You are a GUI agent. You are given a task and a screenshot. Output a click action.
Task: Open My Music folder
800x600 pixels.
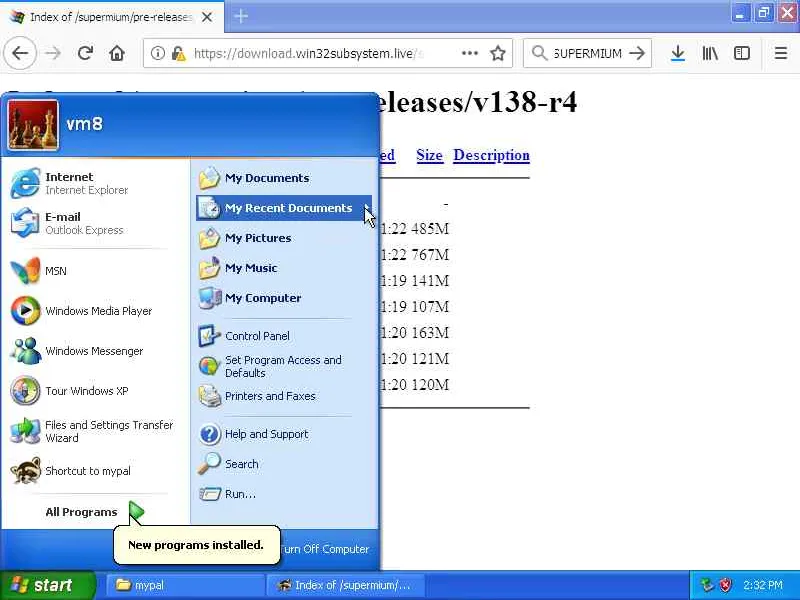[x=284, y=268]
